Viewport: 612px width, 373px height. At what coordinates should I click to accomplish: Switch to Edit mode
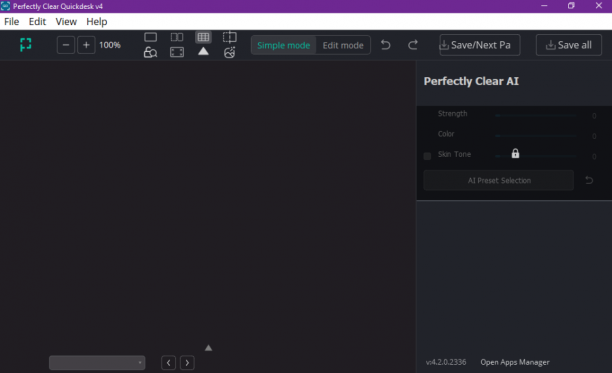343,45
